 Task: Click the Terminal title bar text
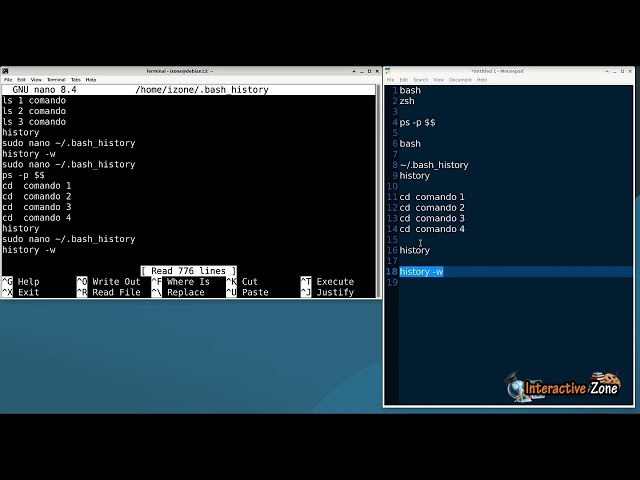pos(180,71)
